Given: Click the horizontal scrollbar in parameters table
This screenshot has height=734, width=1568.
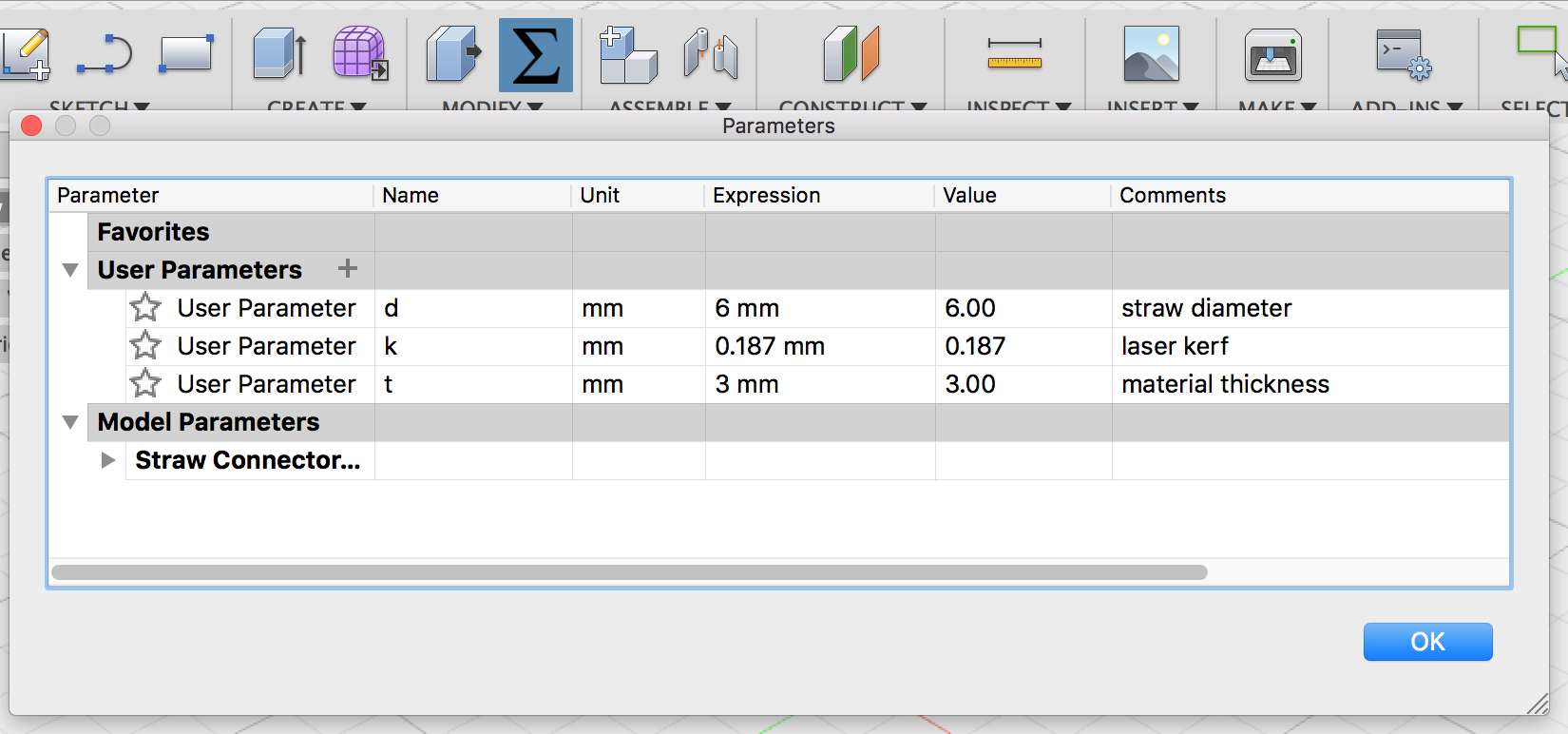Looking at the screenshot, I should pyautogui.click(x=629, y=572).
